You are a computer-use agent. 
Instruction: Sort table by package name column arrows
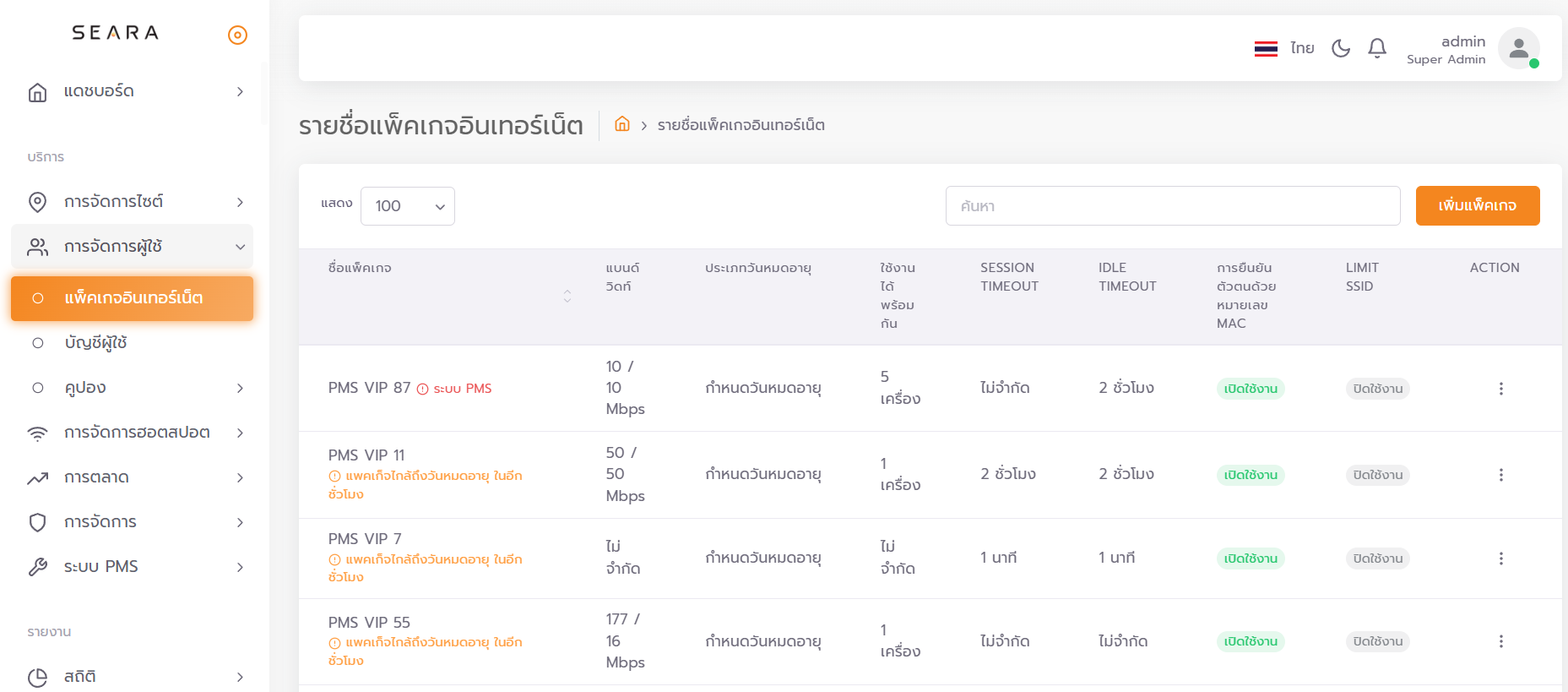click(567, 296)
